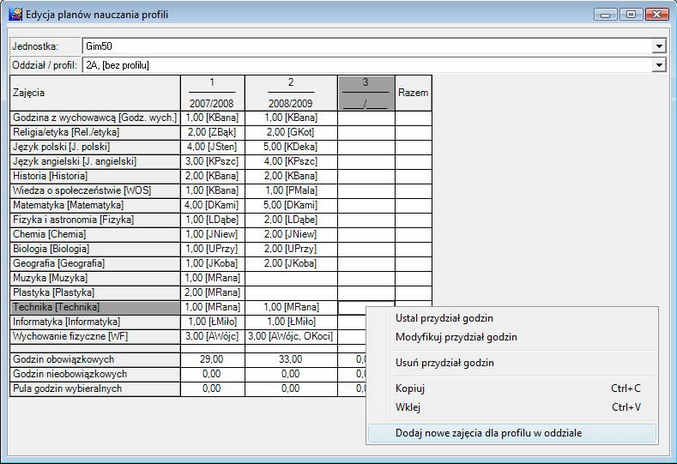Minimize the Edycja planów nauczania window
Screen dimensions: 677x464
(x=605, y=15)
